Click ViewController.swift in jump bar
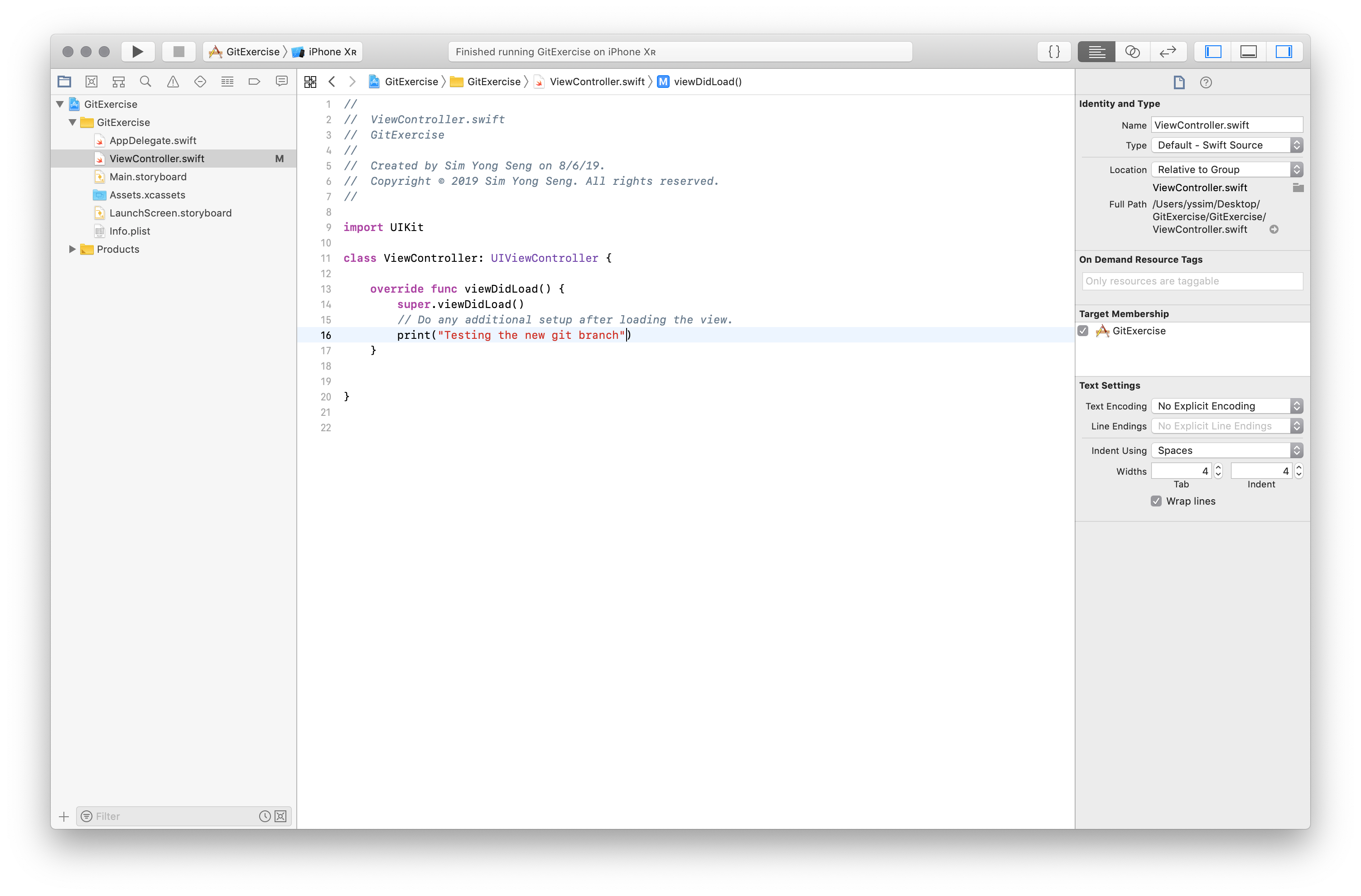Viewport: 1361px width, 896px height. [589, 82]
